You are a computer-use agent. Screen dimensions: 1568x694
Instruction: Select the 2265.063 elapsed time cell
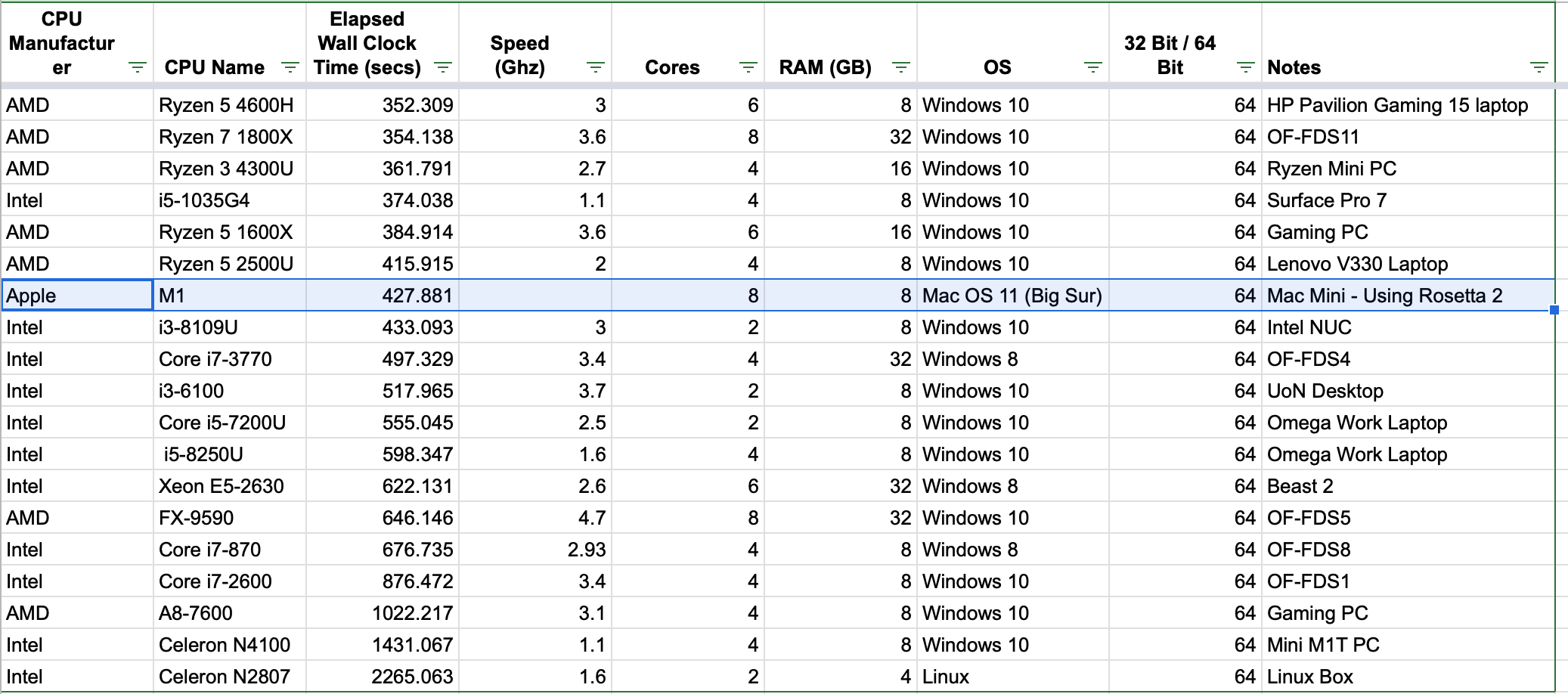coord(383,677)
